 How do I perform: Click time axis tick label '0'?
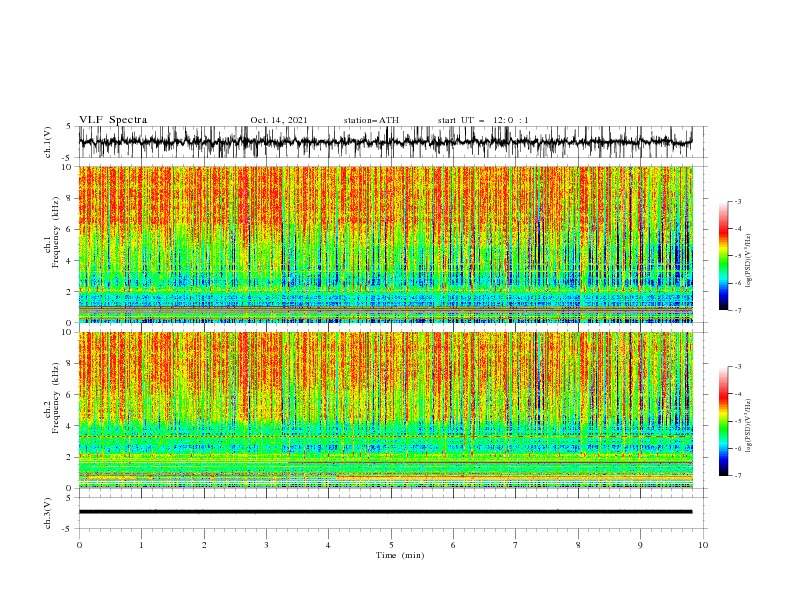[79, 545]
